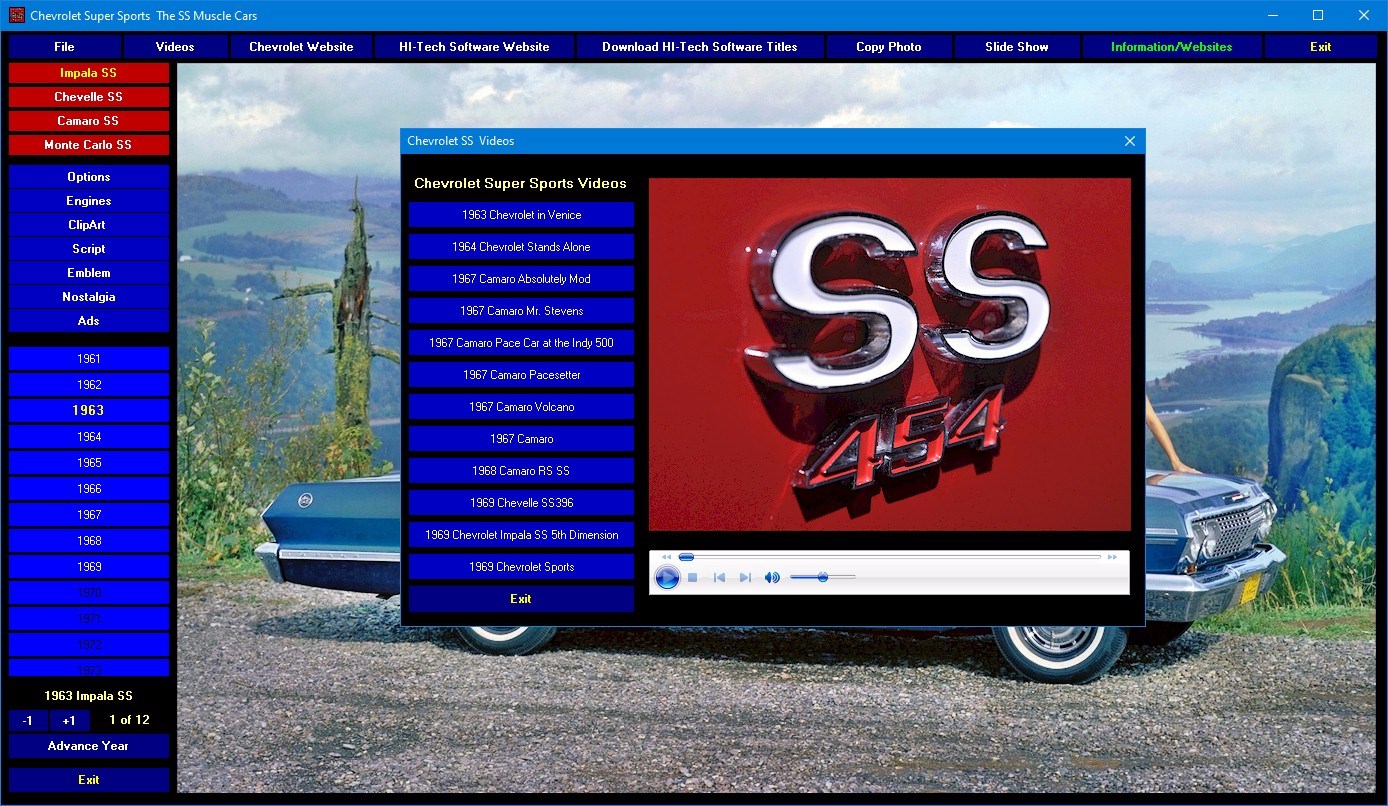Select year 1961 in sidebar
The height and width of the screenshot is (806, 1388).
tap(89, 359)
